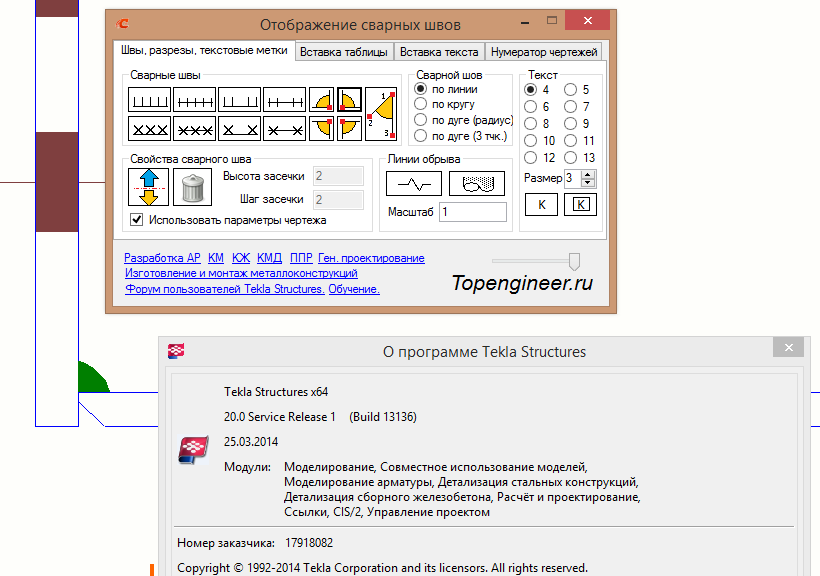This screenshot has width=820, height=576.
Task: Pick highlighted quarter-arc weld with bottom-left red point
Action: [x=349, y=99]
